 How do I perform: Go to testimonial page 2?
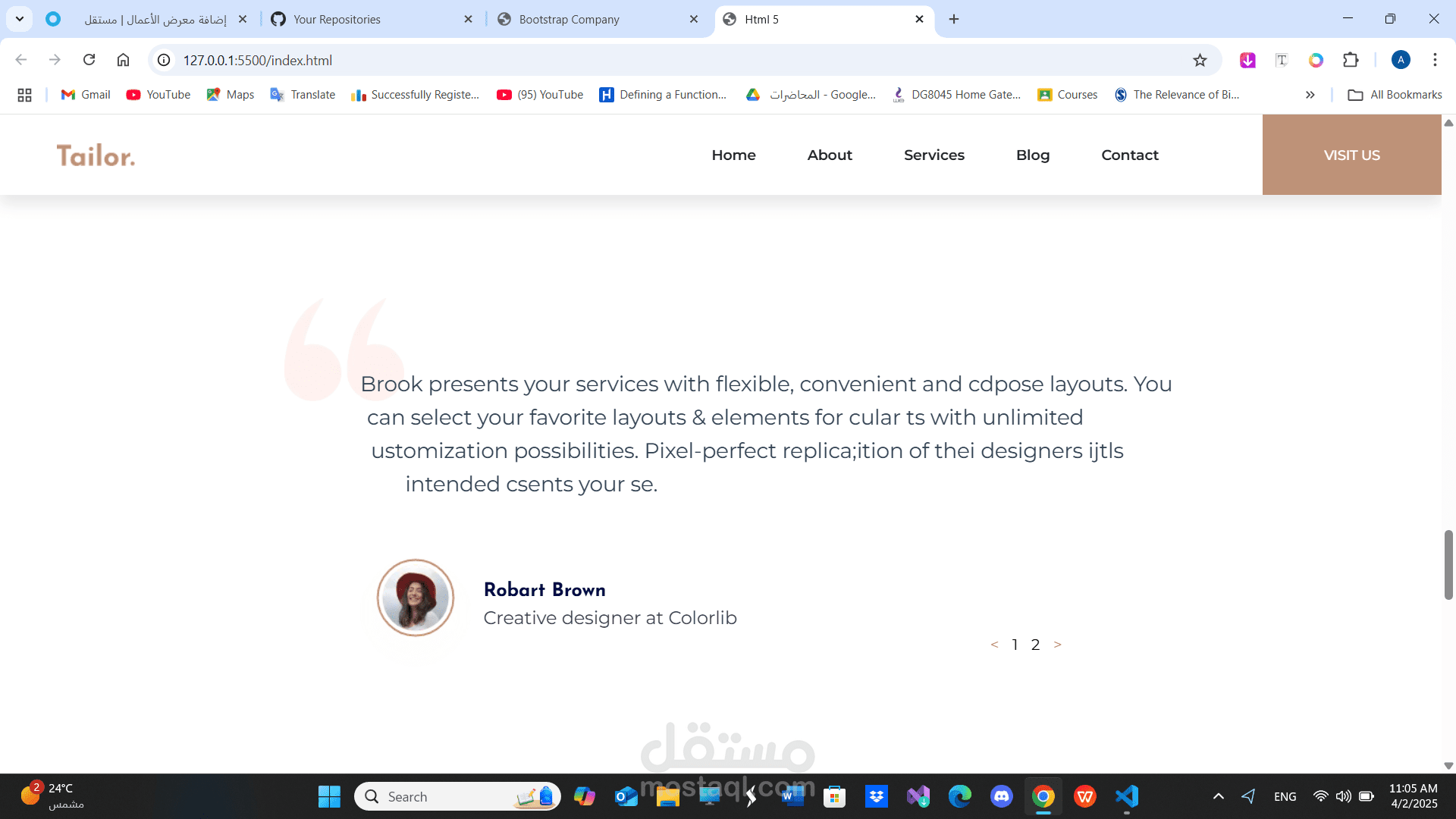[1035, 645]
